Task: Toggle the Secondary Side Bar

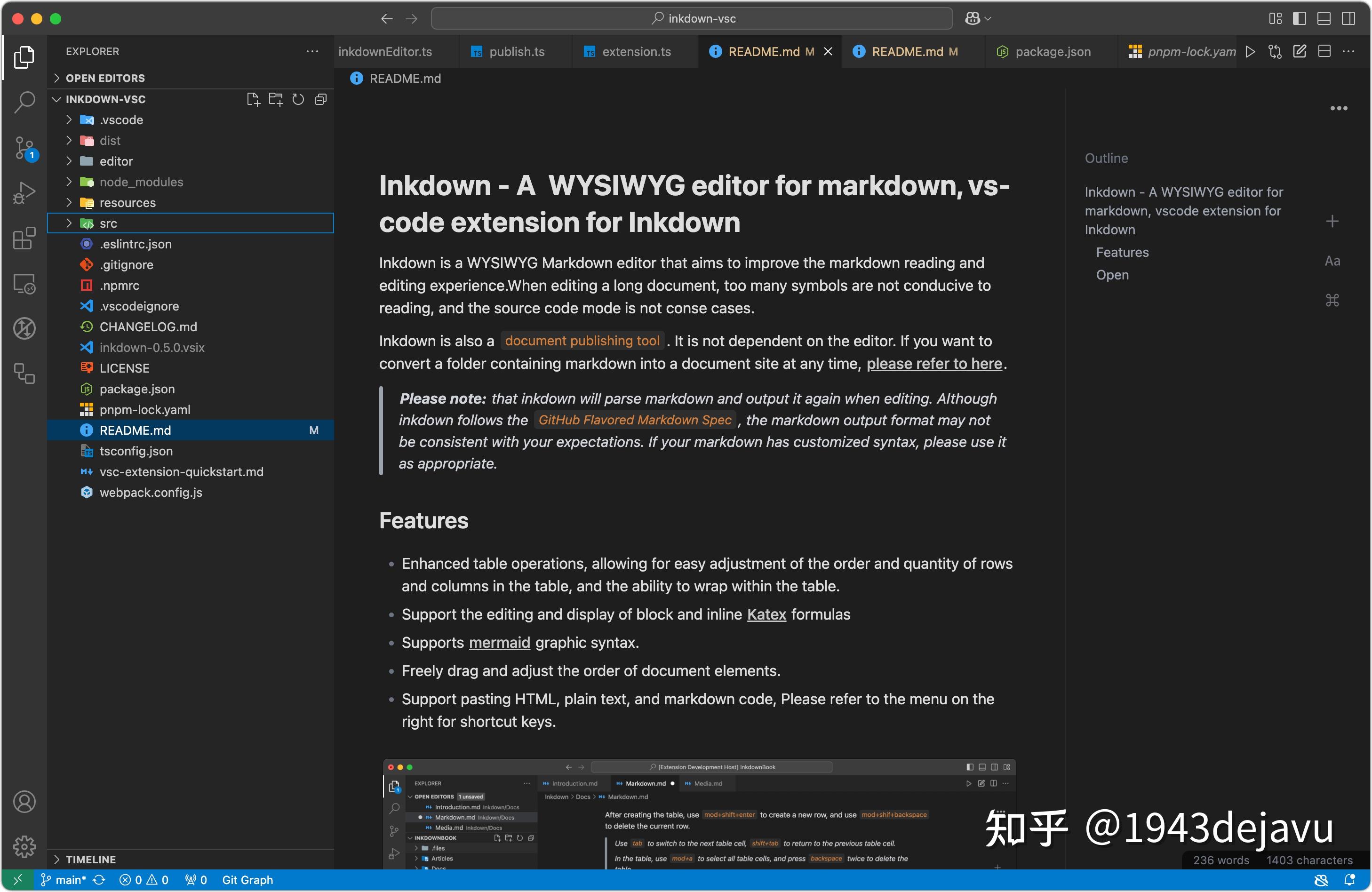Action: point(1348,18)
